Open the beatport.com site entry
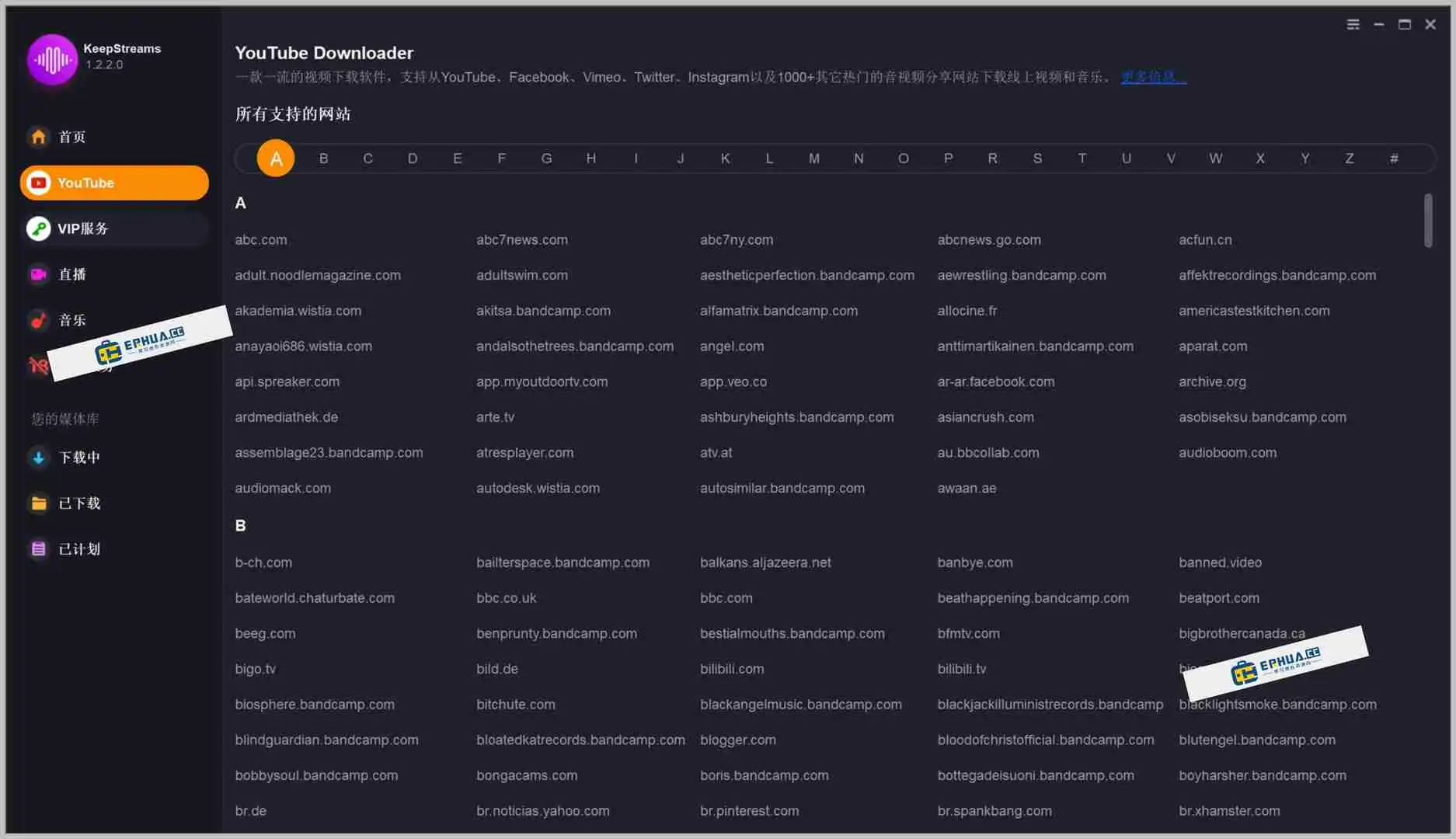The image size is (1456, 839). (x=1219, y=597)
